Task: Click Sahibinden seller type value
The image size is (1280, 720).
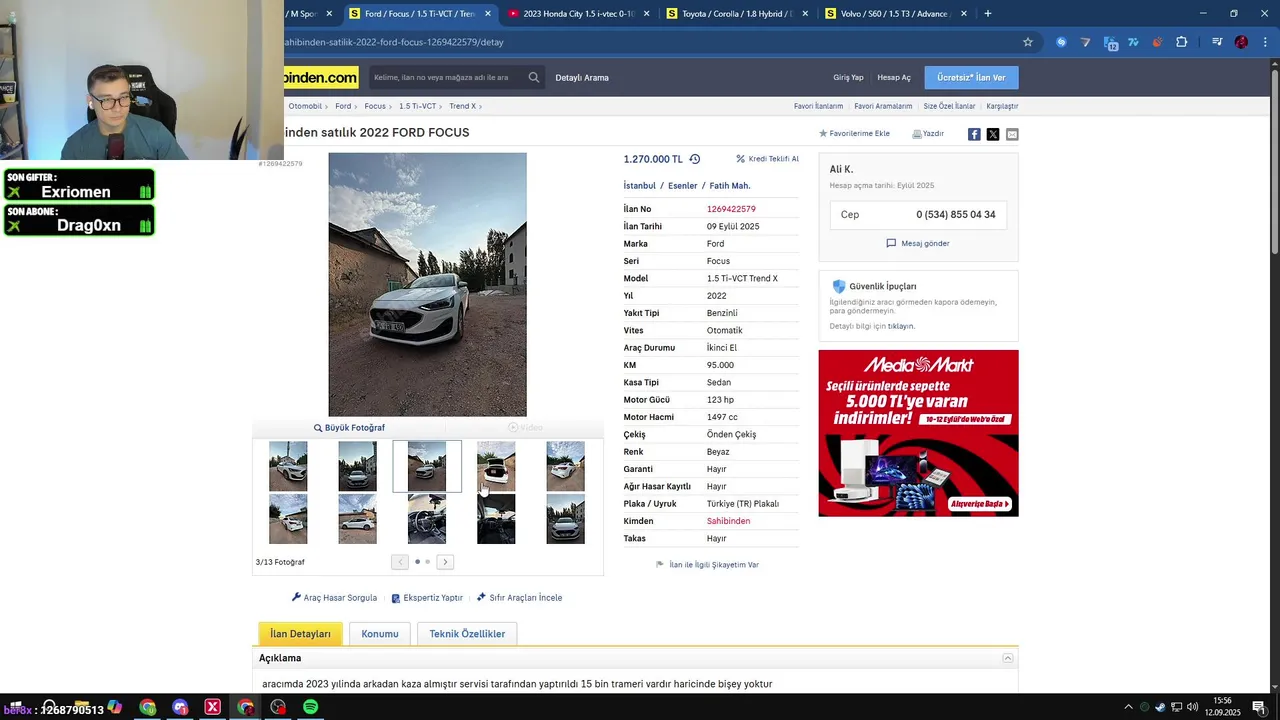Action: pos(728,521)
